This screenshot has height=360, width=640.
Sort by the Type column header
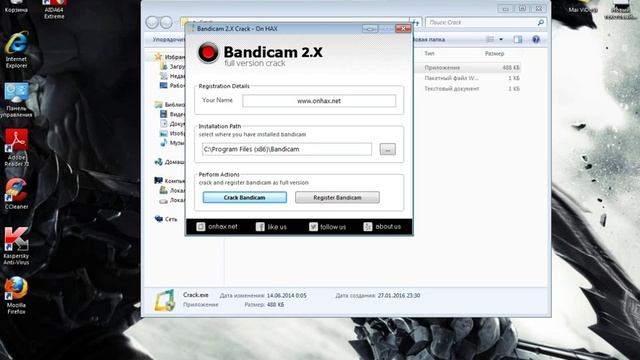pyautogui.click(x=429, y=53)
